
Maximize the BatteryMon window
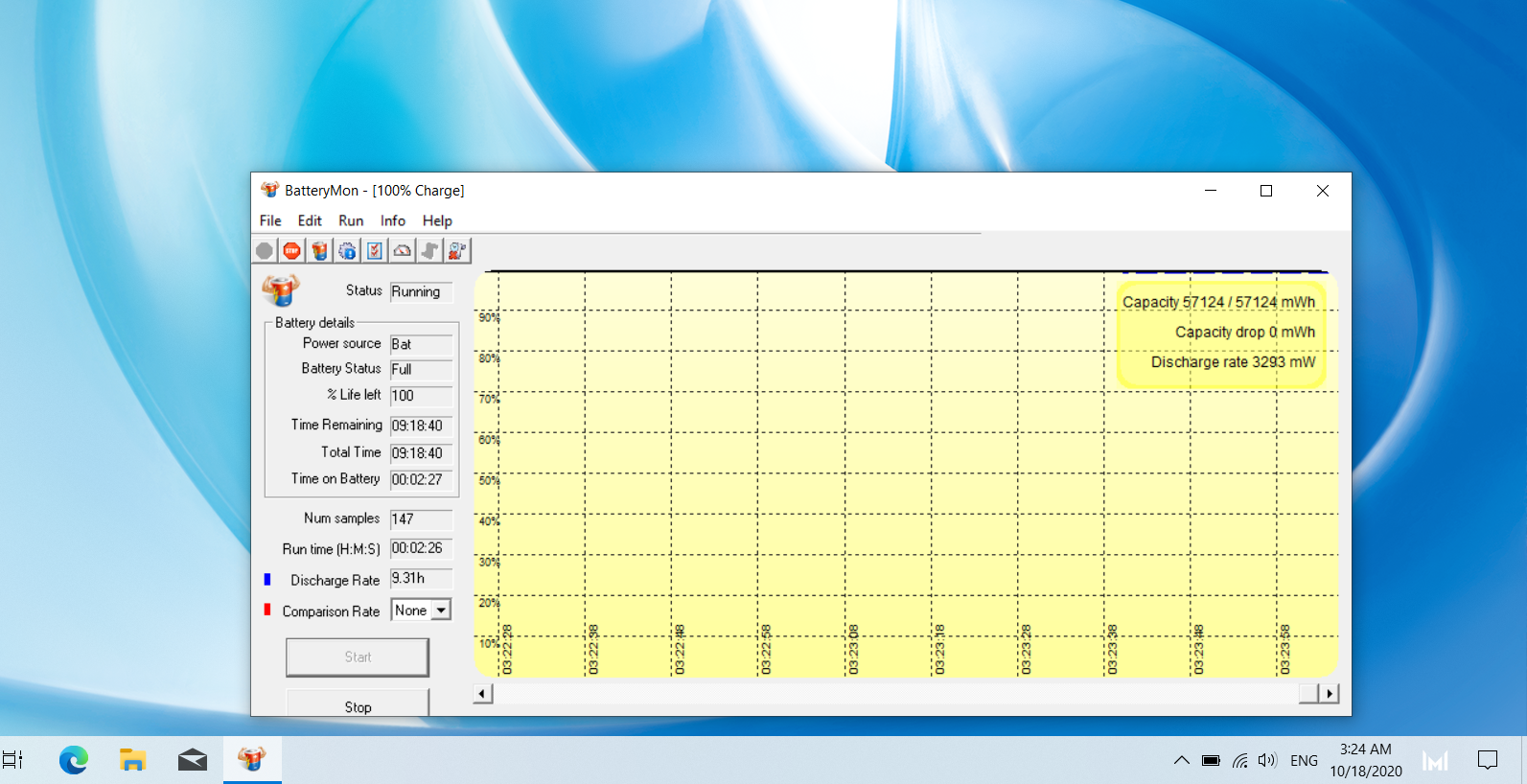pos(1266,191)
